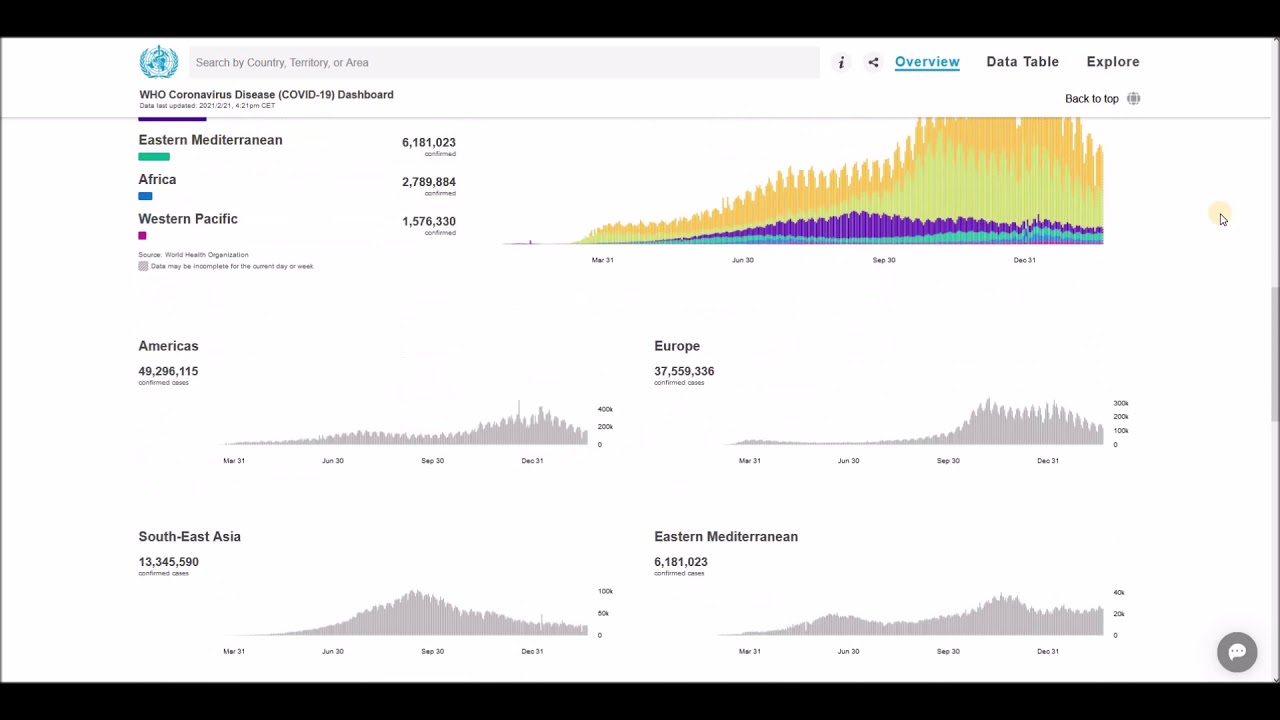The image size is (1280, 720).
Task: Click the globe icon beside Back to top
Action: (1133, 99)
